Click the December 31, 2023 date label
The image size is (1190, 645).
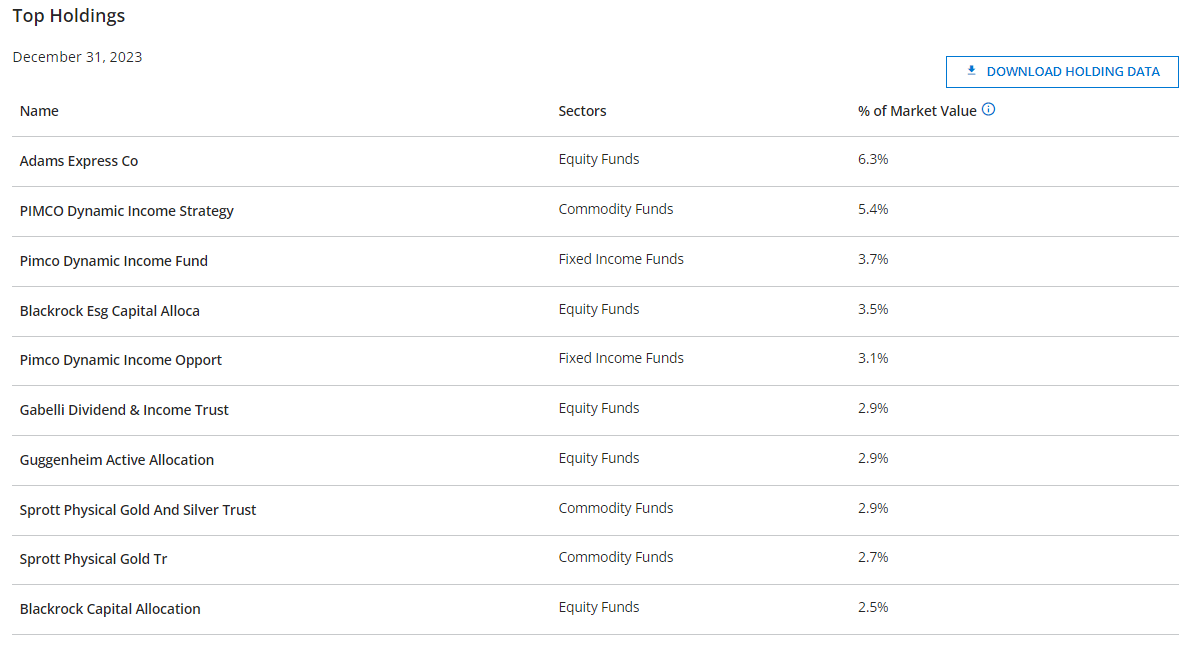[77, 57]
